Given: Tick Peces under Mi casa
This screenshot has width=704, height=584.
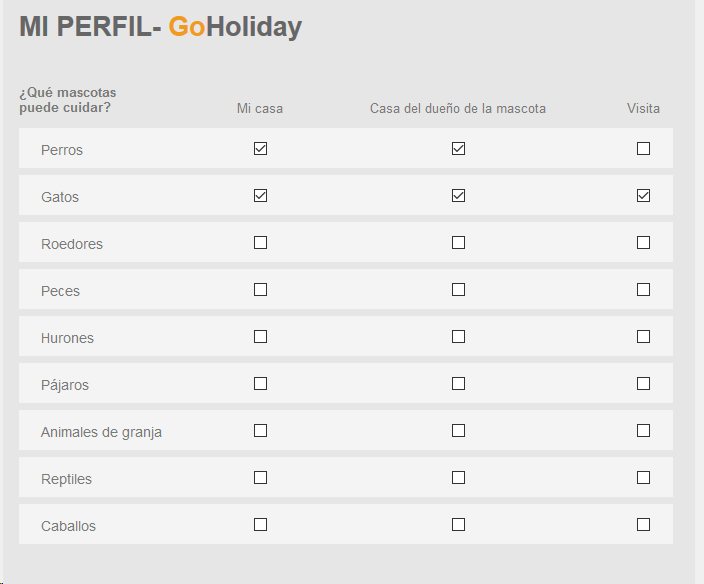Looking at the screenshot, I should click(261, 290).
